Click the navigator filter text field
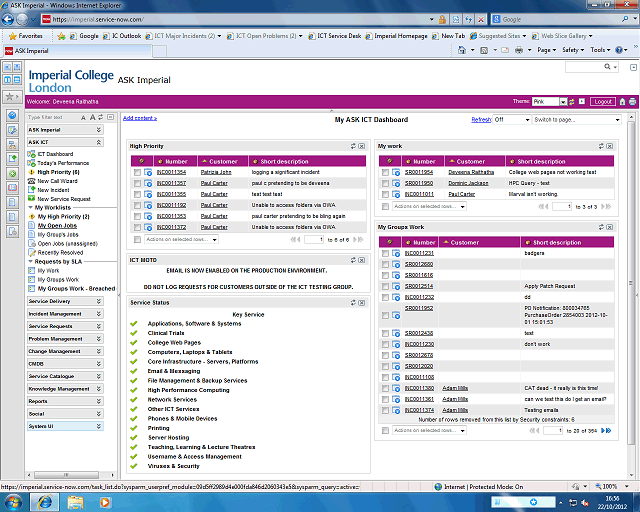Image resolution: width=640 pixels, height=512 pixels. pos(60,117)
